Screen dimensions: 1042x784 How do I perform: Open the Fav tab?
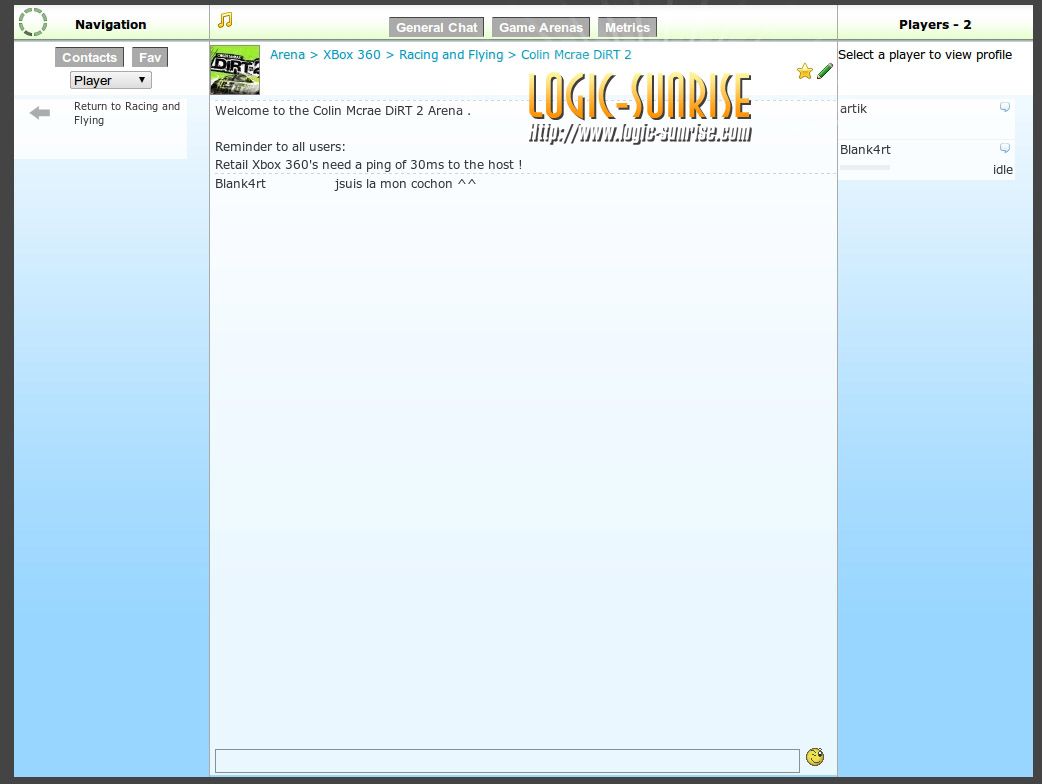(x=150, y=57)
